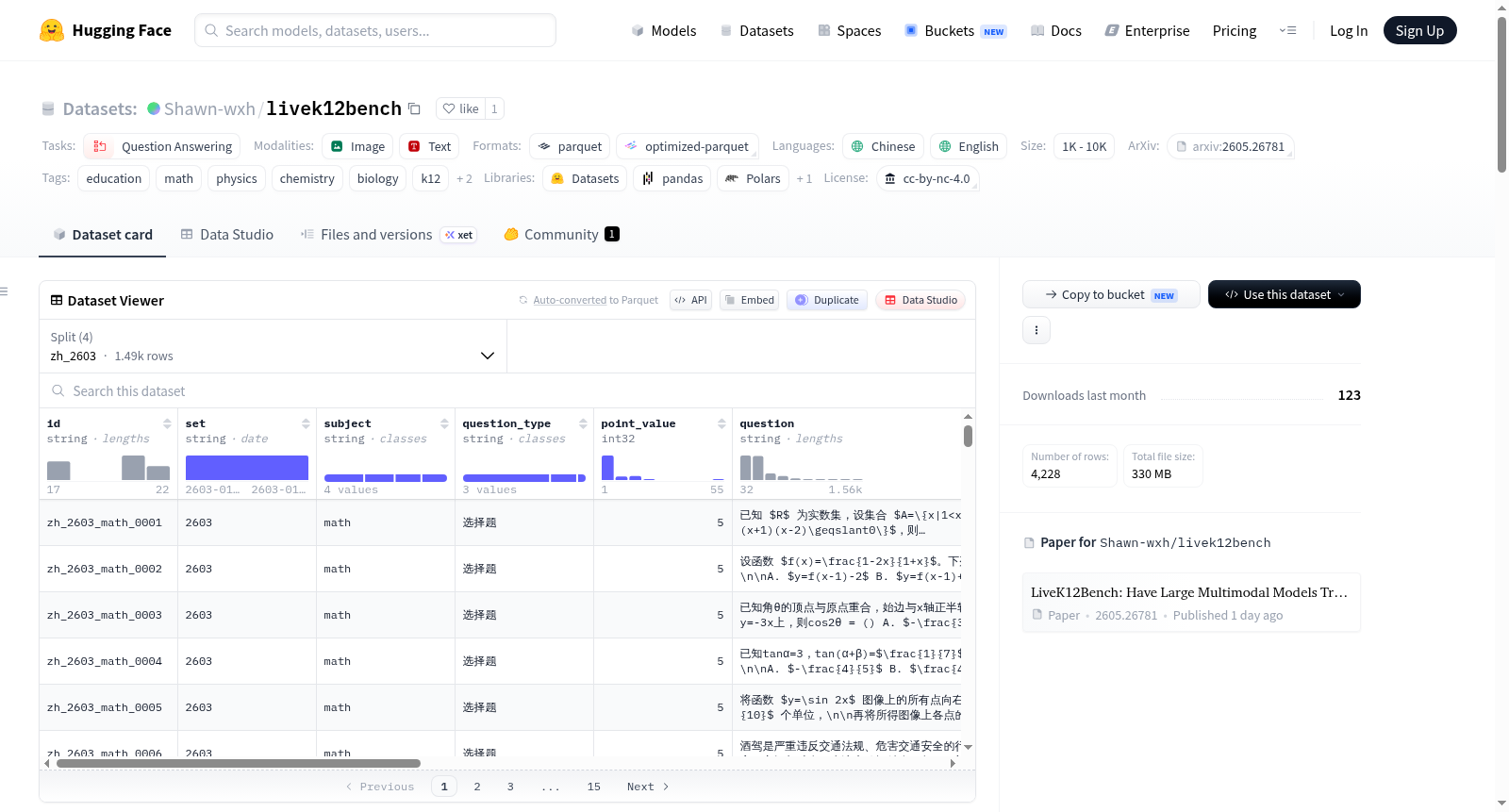The width and height of the screenshot is (1509, 812).
Task: Select row zh_2603_math_0003 id cell
Action: click(x=108, y=615)
